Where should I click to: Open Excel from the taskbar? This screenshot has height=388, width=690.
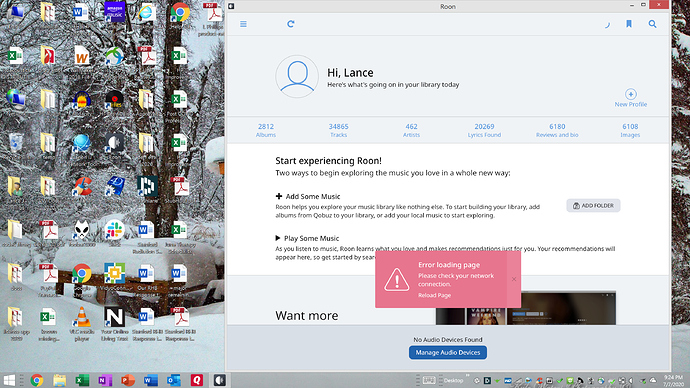tap(82, 380)
